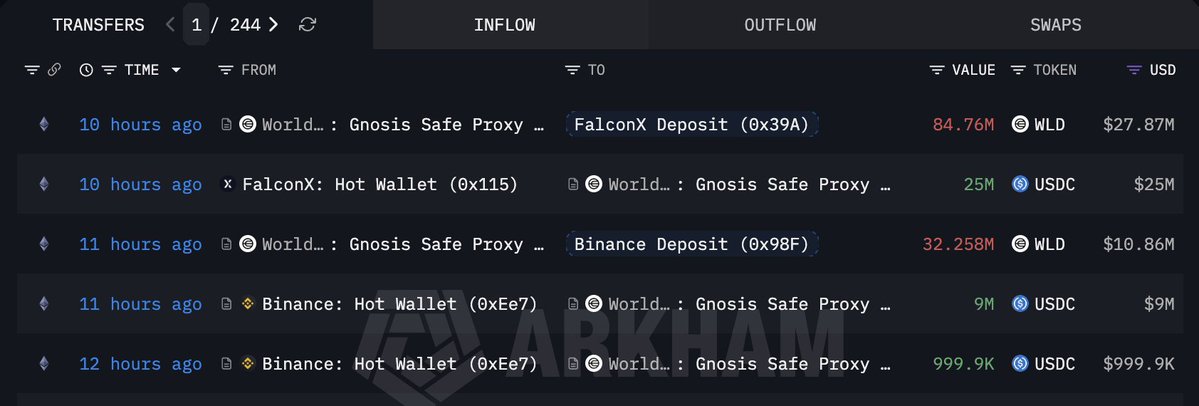Viewport: 1199px width, 406px height.
Task: Open Binance Deposit (0x98F) address
Action: (x=691, y=245)
